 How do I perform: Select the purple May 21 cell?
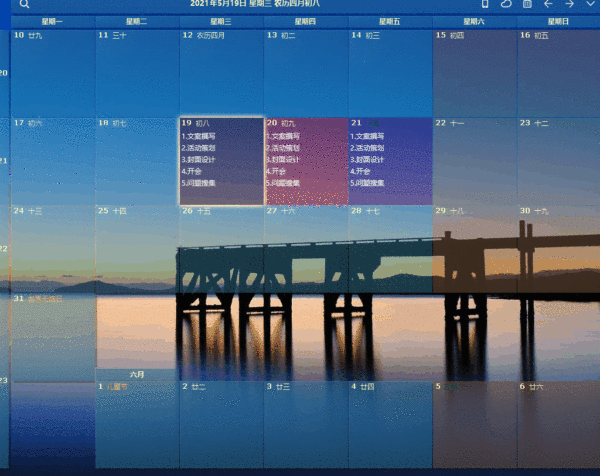[390, 161]
